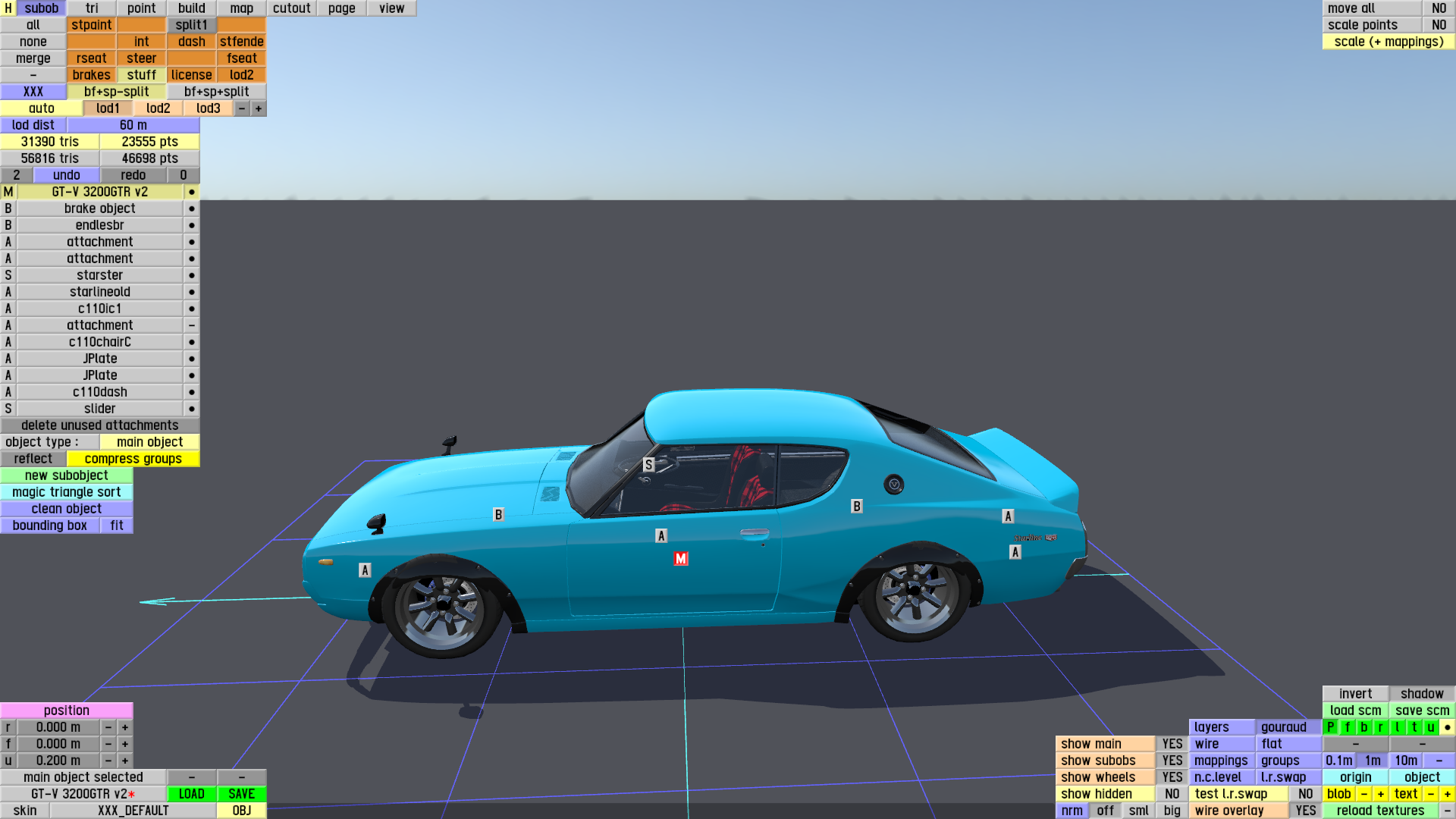Click the B marker near the rear window
This screenshot has width=1456, height=819.
click(x=856, y=507)
